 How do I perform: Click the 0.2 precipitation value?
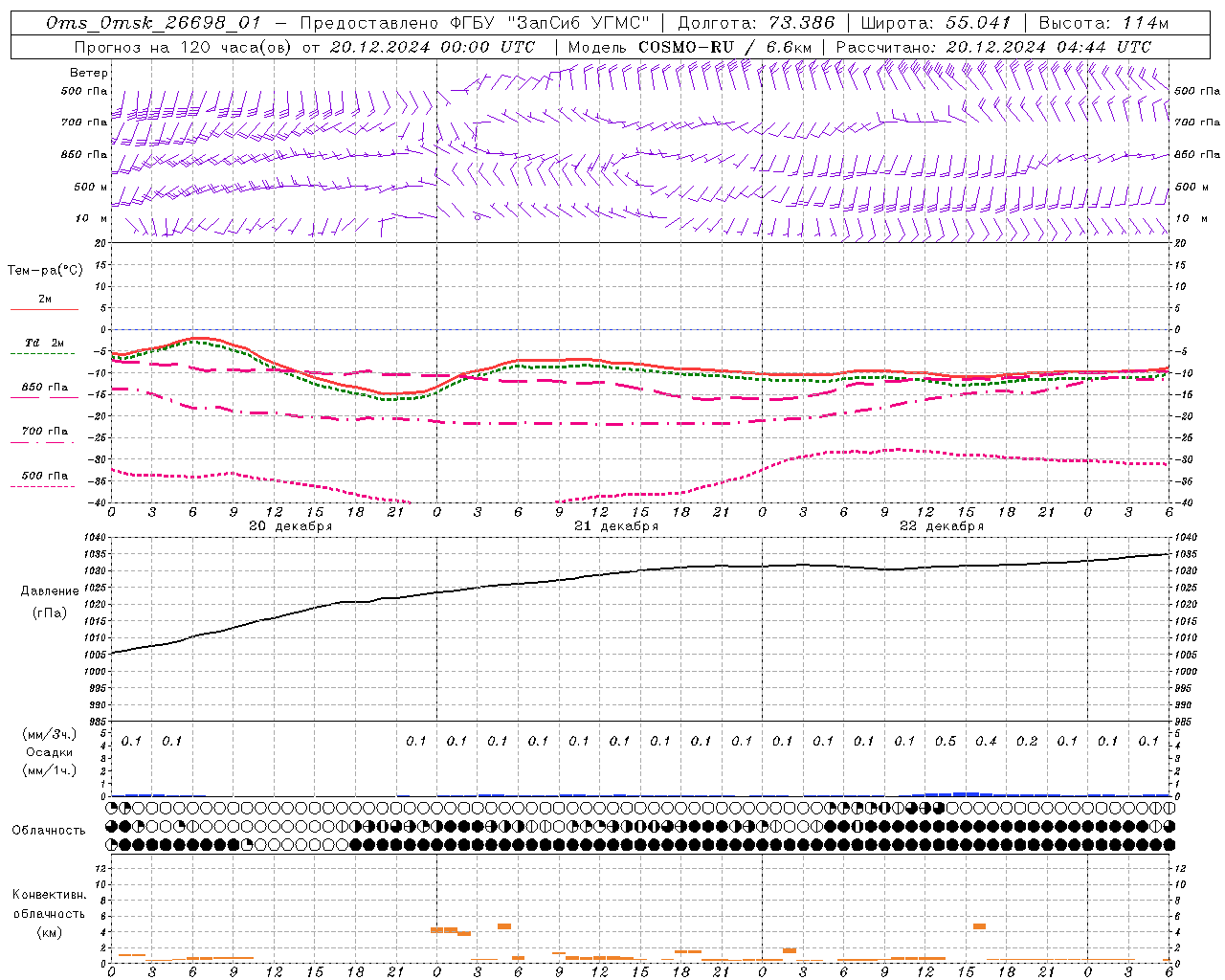[1027, 741]
